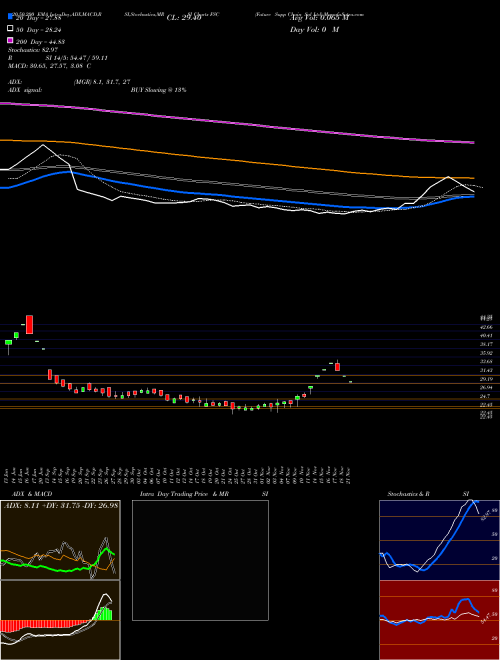The width and height of the screenshot is (500, 660).
Task: Click the '(MGR) 8.1, 31.7, 27' ADX values
Action: point(101,82)
